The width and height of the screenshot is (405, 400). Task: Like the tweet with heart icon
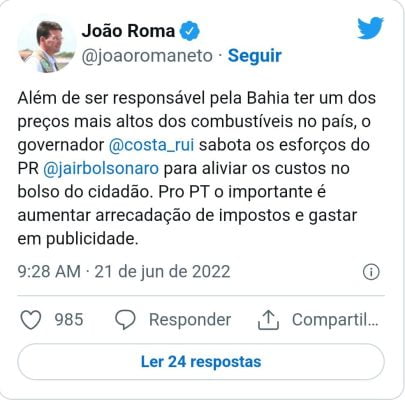(x=31, y=320)
